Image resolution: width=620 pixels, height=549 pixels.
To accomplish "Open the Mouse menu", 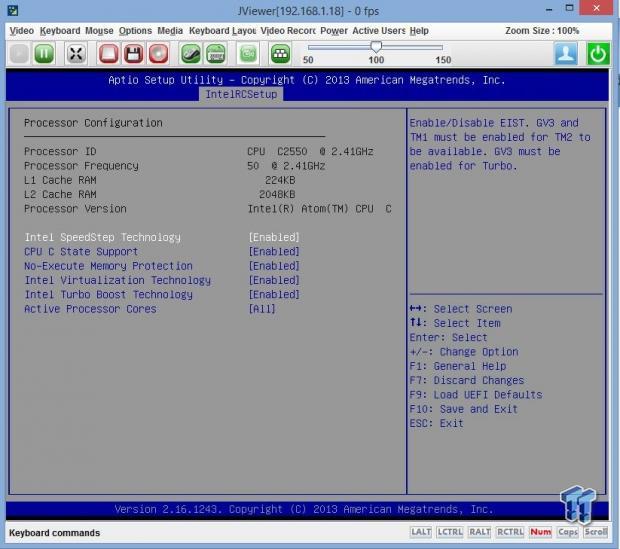I will click(x=99, y=31).
